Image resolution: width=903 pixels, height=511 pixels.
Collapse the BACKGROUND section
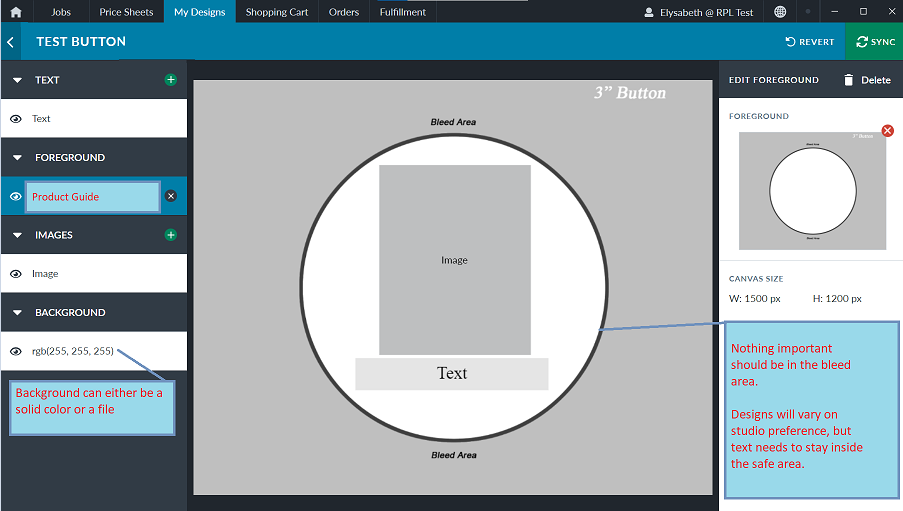pyautogui.click(x=18, y=313)
